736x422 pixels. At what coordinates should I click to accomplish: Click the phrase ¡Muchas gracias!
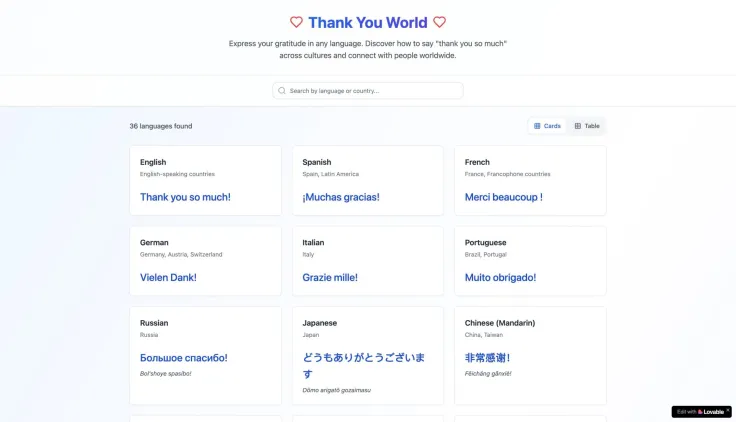pos(341,197)
